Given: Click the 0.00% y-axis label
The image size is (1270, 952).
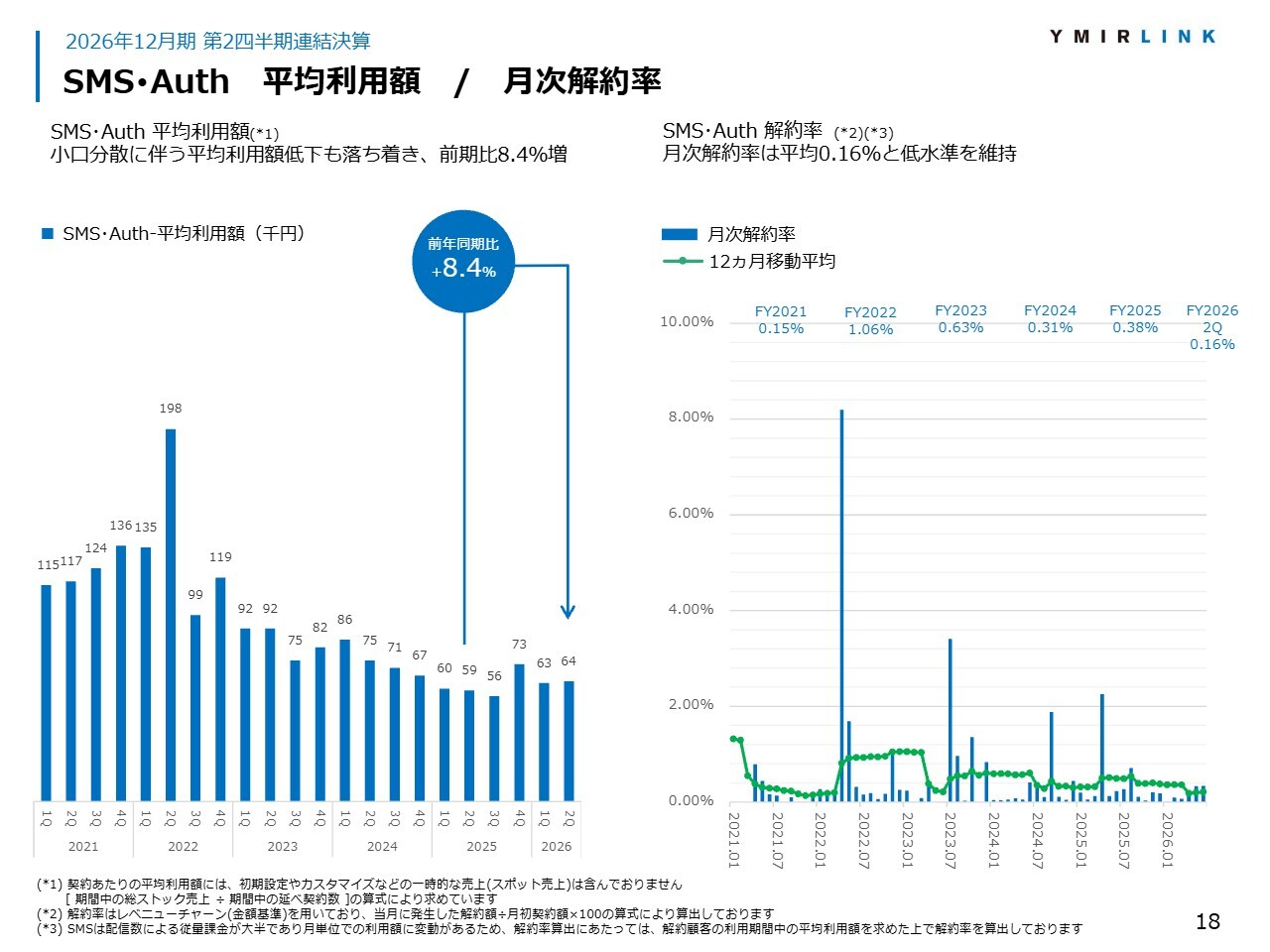Looking at the screenshot, I should (x=691, y=801).
